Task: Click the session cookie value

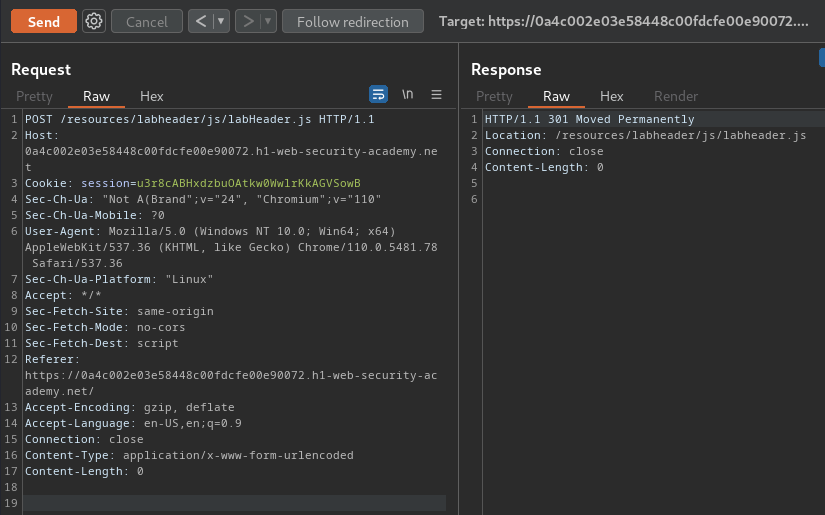Action: pos(248,183)
